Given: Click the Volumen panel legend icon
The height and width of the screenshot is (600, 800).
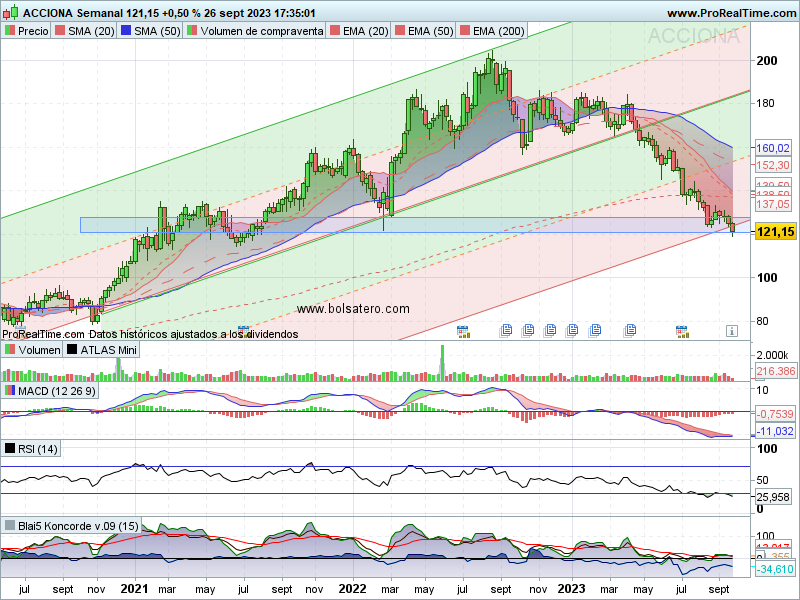Looking at the screenshot, I should (10, 350).
